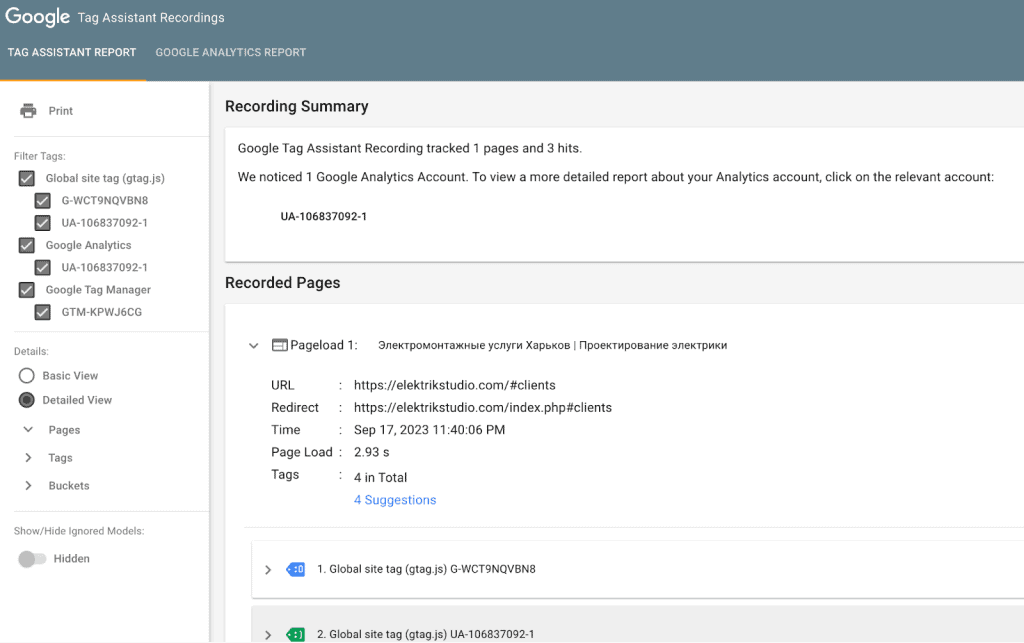Click the green tag icon on entry 2
1024x643 pixels.
click(295, 634)
